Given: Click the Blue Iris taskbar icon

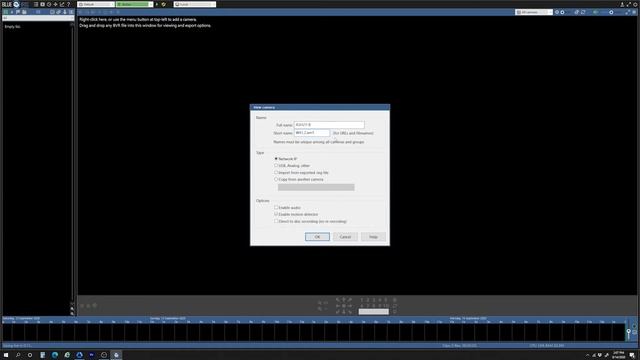Looking at the screenshot, I should pyautogui.click(x=116, y=355).
